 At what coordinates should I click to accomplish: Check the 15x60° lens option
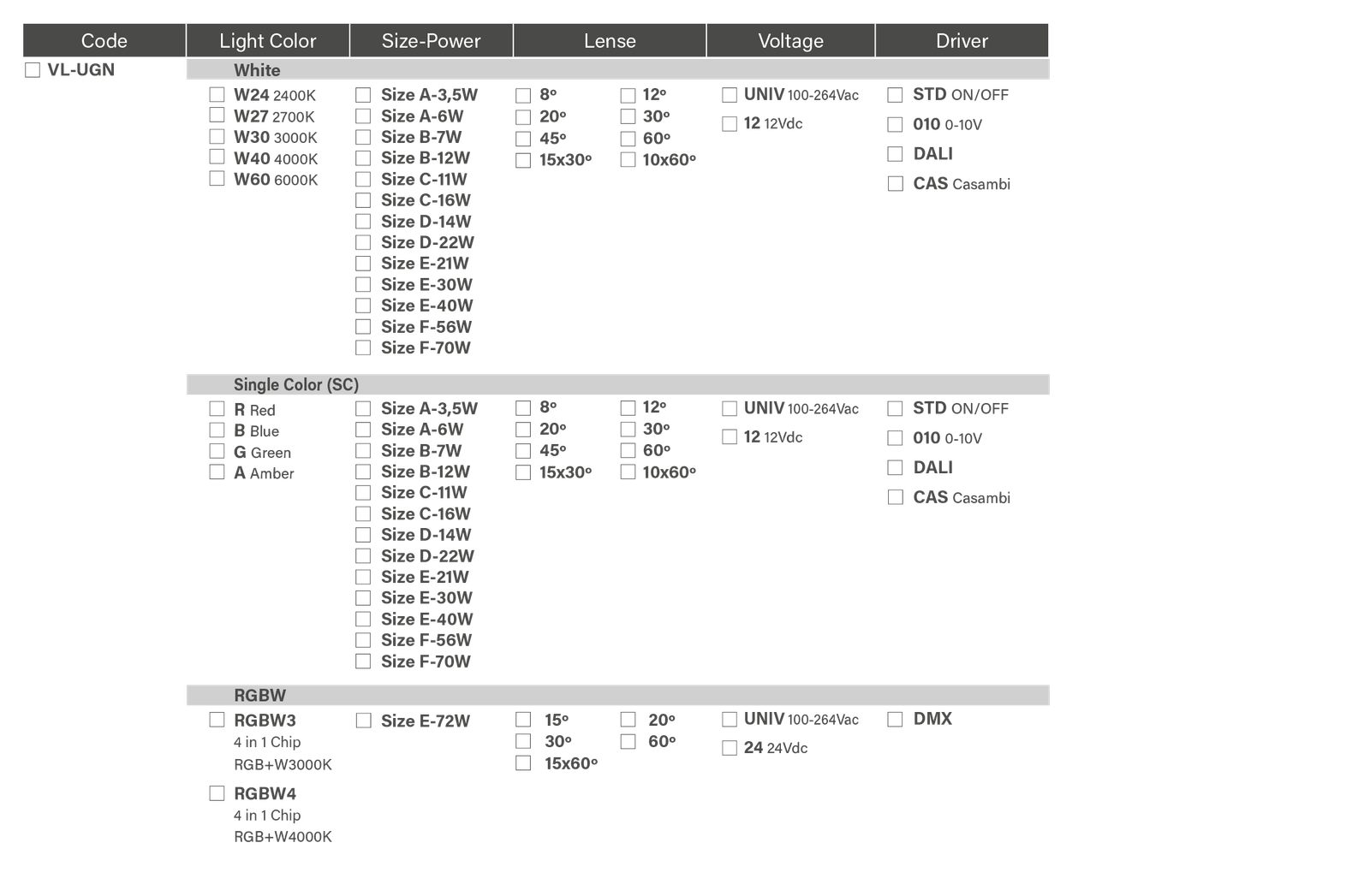[x=523, y=763]
